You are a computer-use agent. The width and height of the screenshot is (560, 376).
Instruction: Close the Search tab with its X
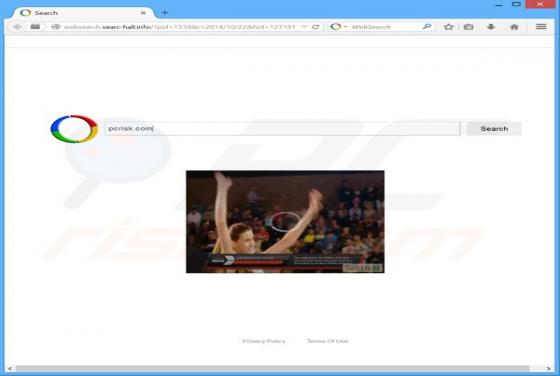click(143, 13)
